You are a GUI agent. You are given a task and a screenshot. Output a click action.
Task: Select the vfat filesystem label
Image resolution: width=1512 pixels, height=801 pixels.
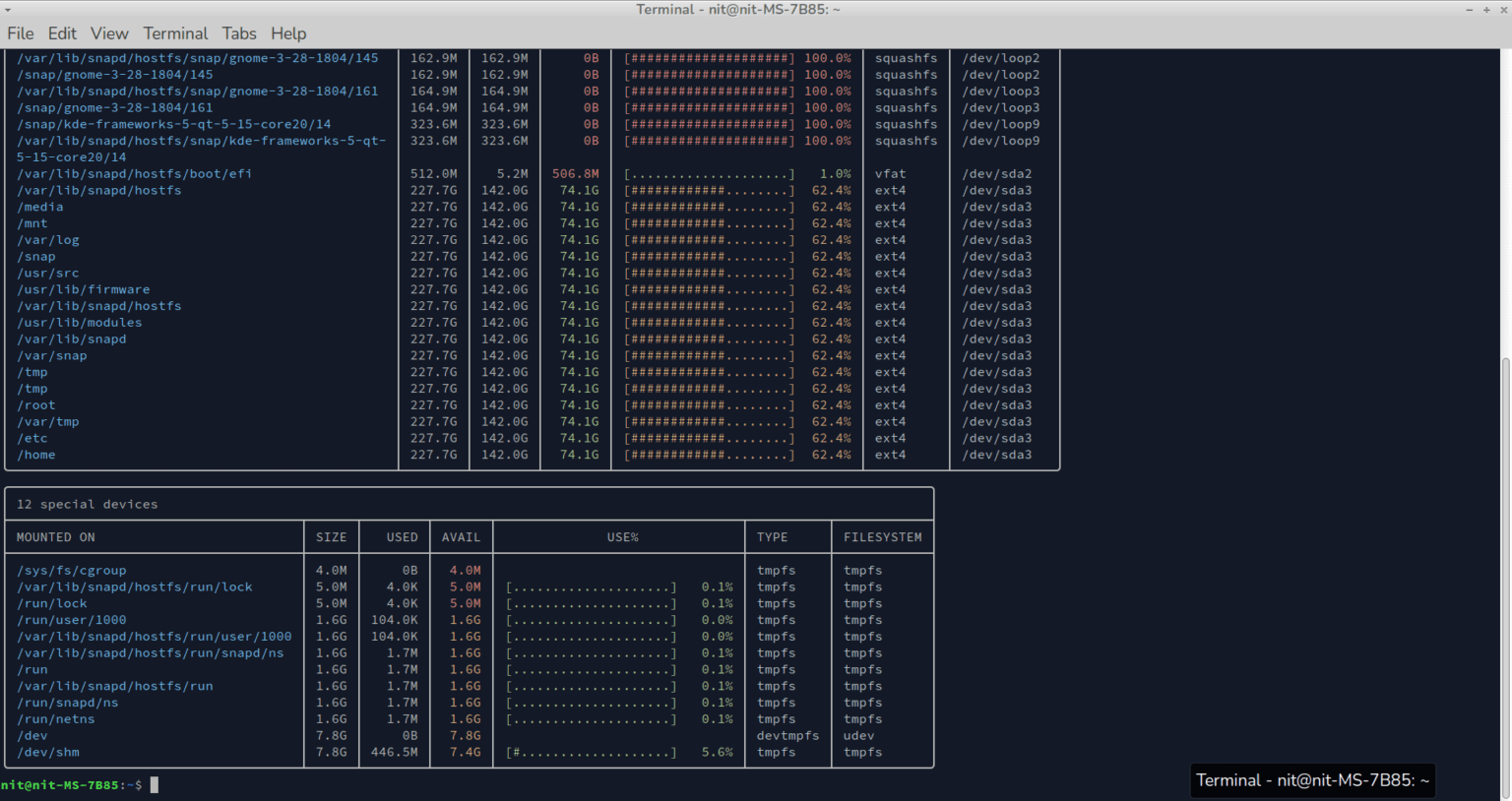890,173
